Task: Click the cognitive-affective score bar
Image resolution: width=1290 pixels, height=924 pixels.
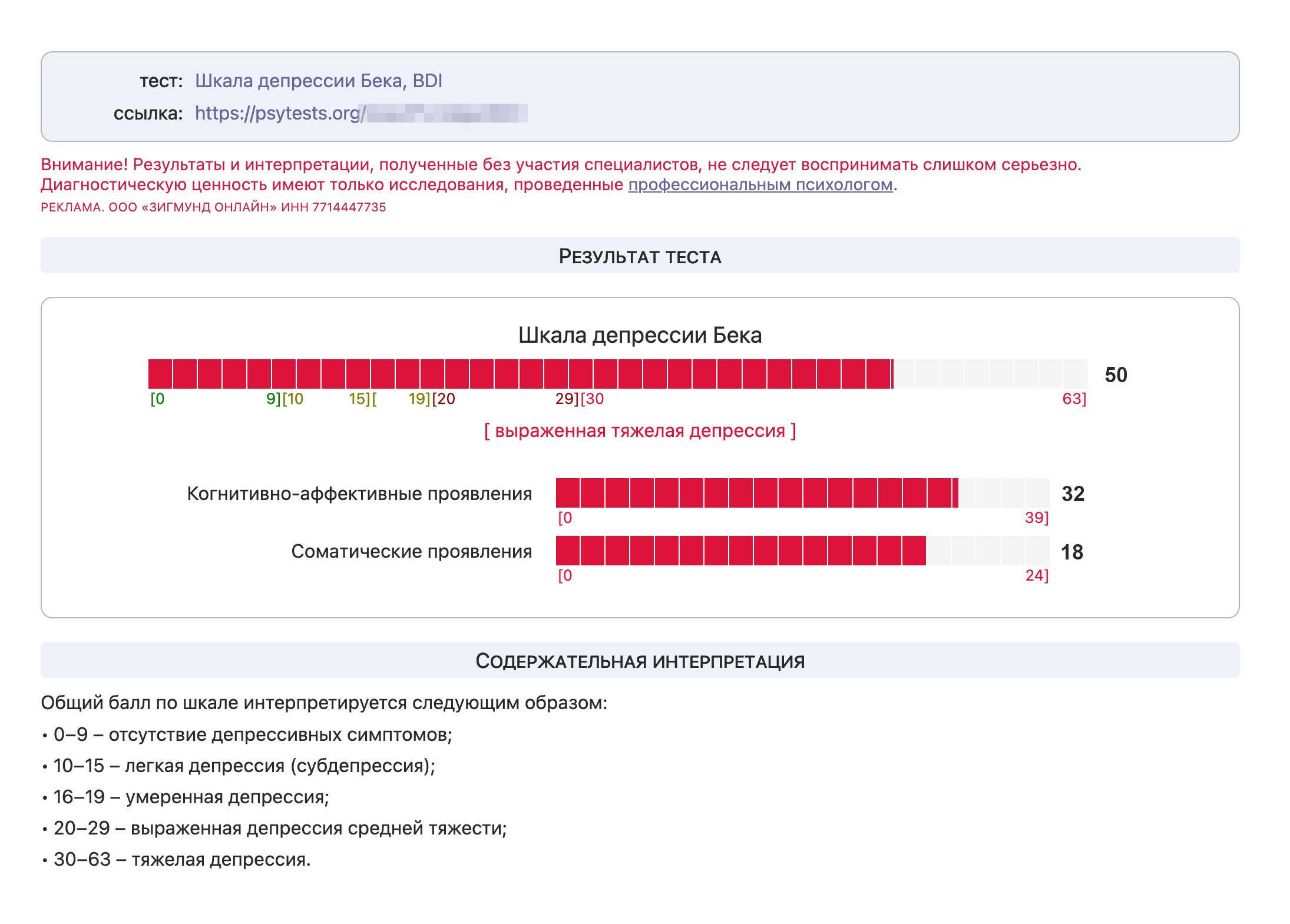Action: 802,493
